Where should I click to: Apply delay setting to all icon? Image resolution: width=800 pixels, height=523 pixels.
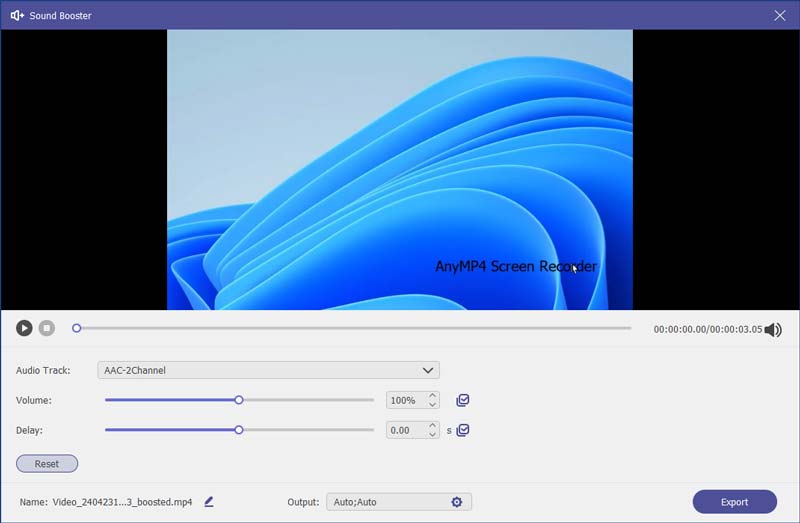click(463, 430)
